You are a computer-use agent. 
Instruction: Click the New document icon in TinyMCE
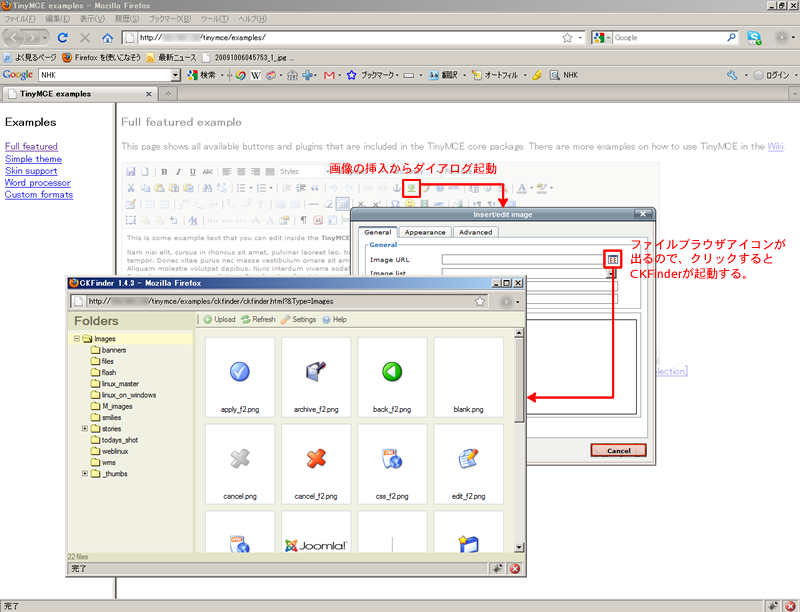pos(145,171)
